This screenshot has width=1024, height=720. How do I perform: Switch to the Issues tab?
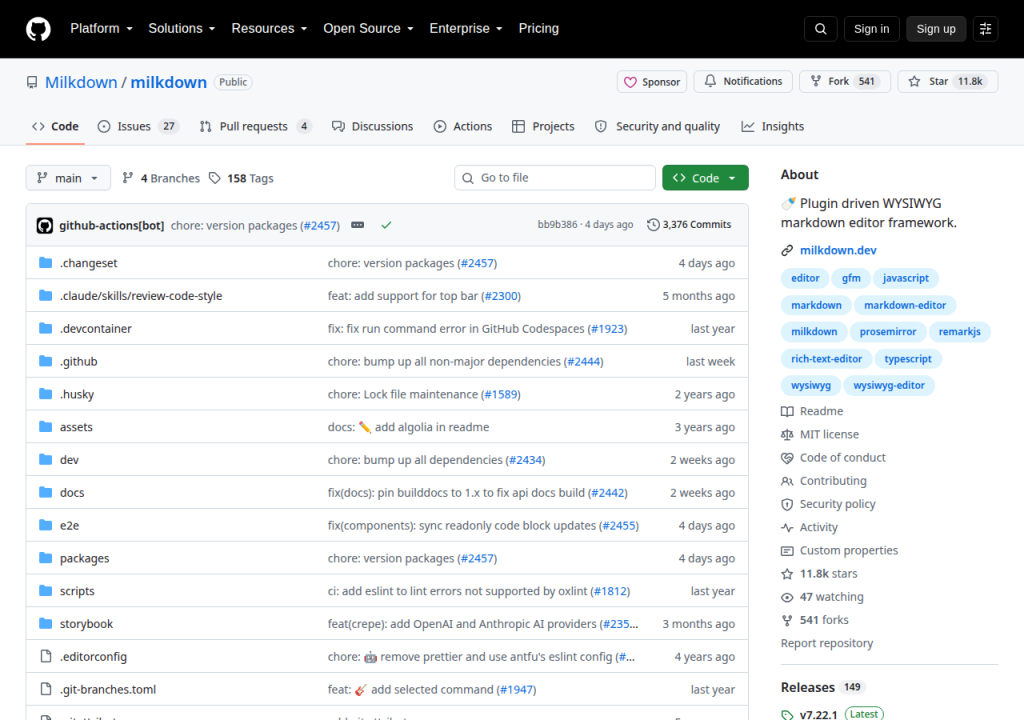pos(138,126)
